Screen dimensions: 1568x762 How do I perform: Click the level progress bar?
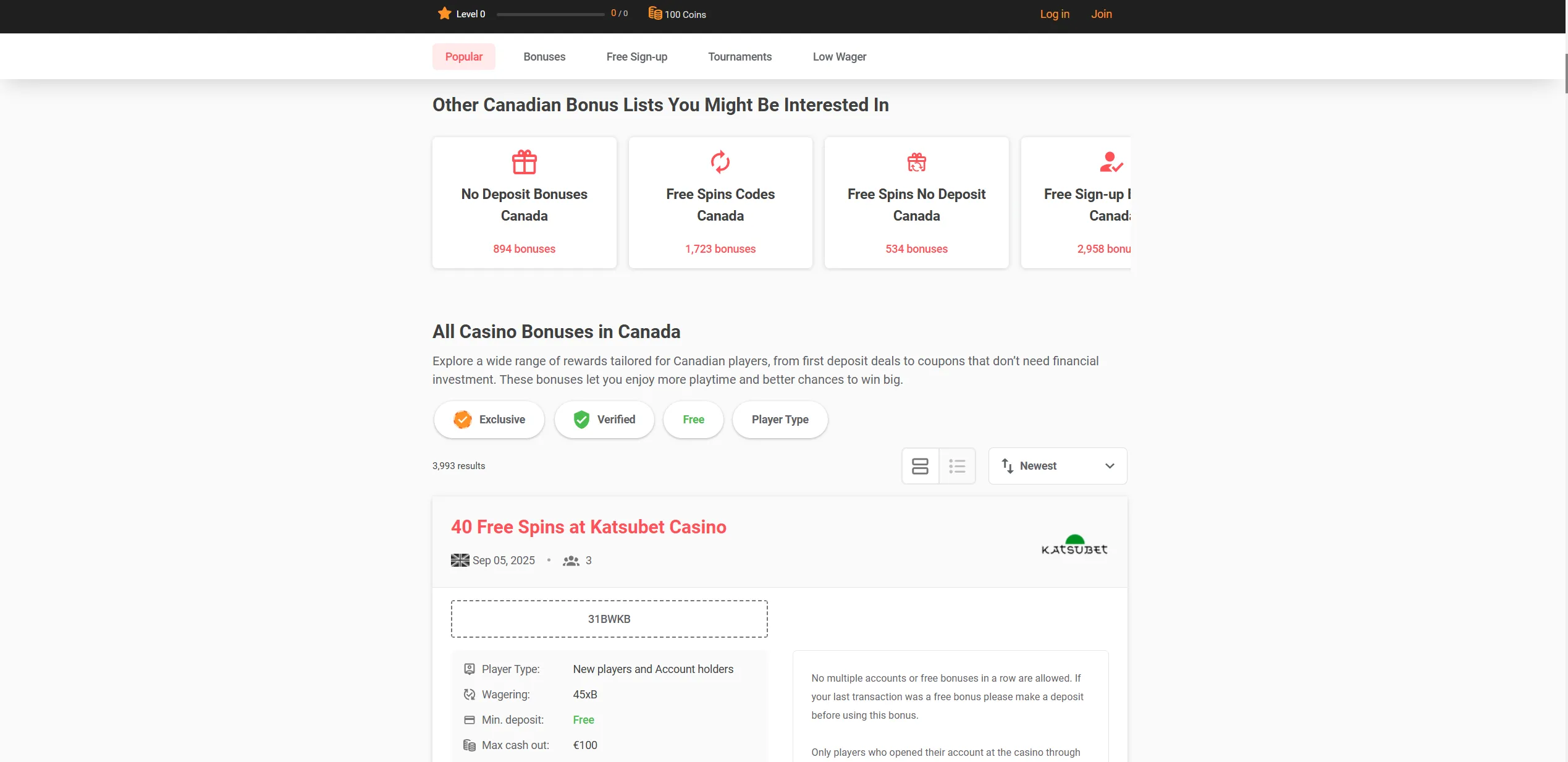click(x=550, y=14)
